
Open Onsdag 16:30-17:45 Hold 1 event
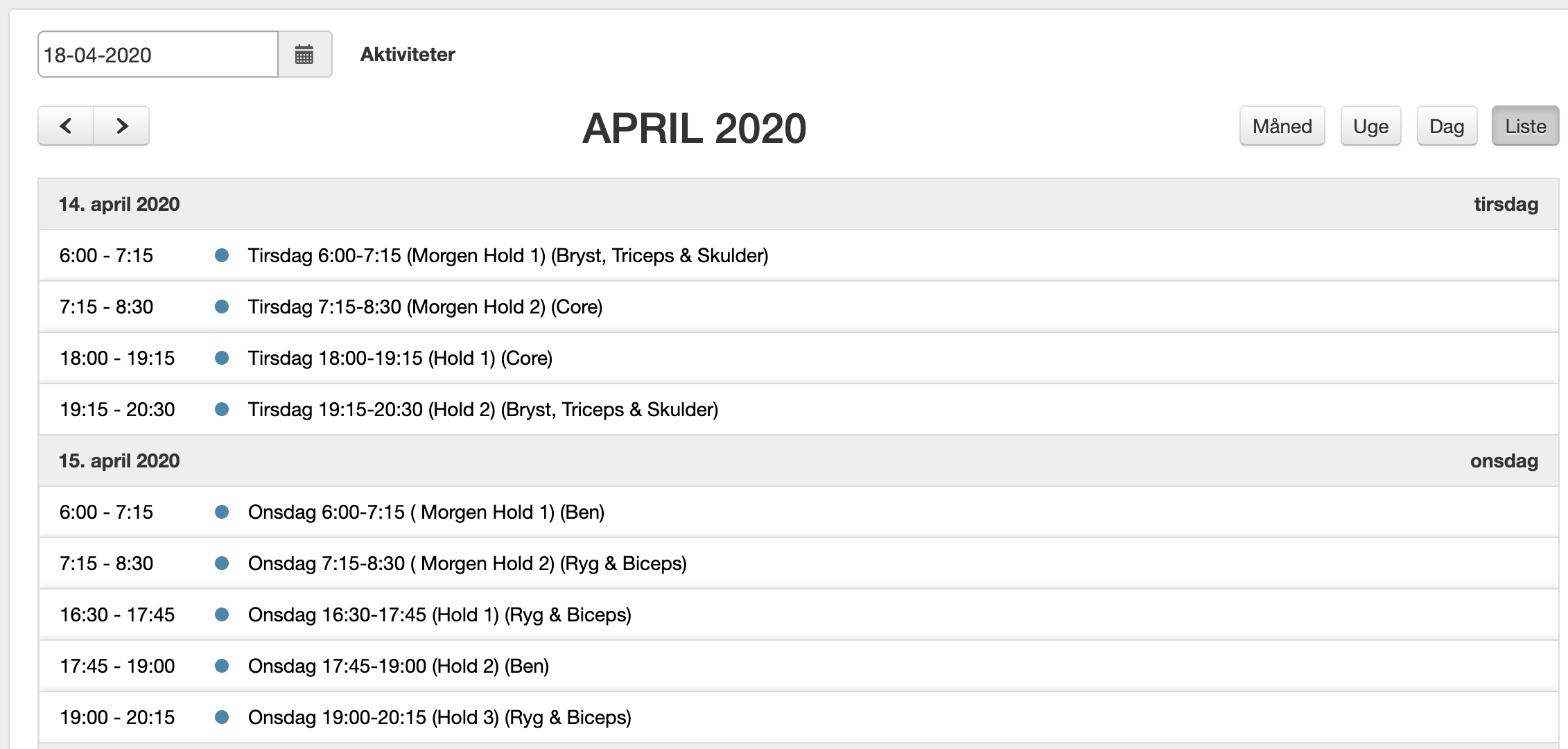click(x=439, y=614)
